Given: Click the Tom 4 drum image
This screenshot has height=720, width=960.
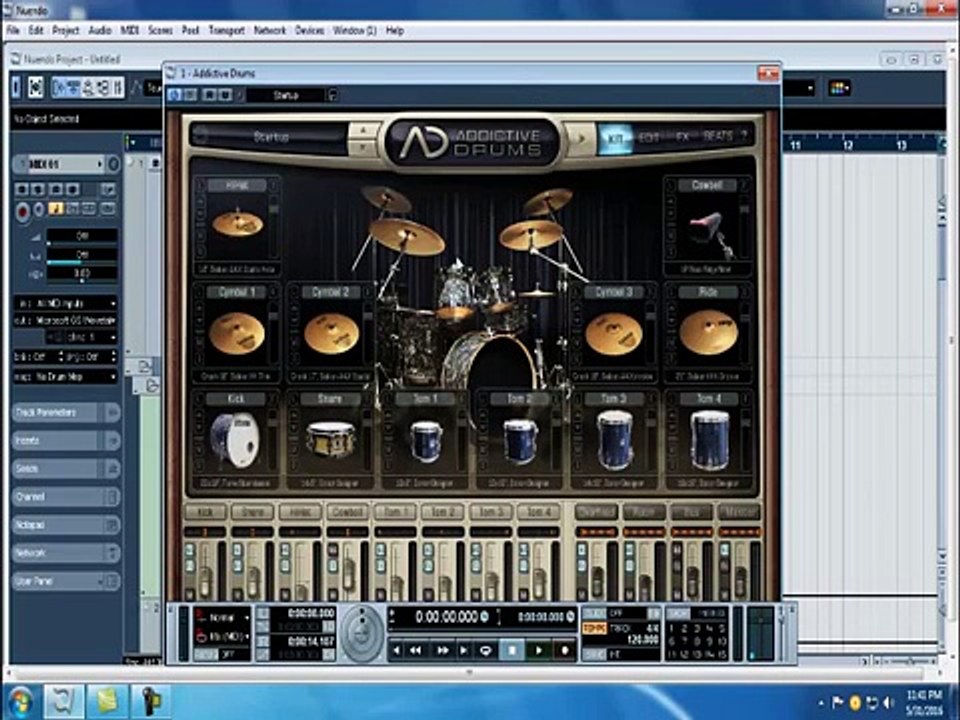Looking at the screenshot, I should tap(709, 440).
